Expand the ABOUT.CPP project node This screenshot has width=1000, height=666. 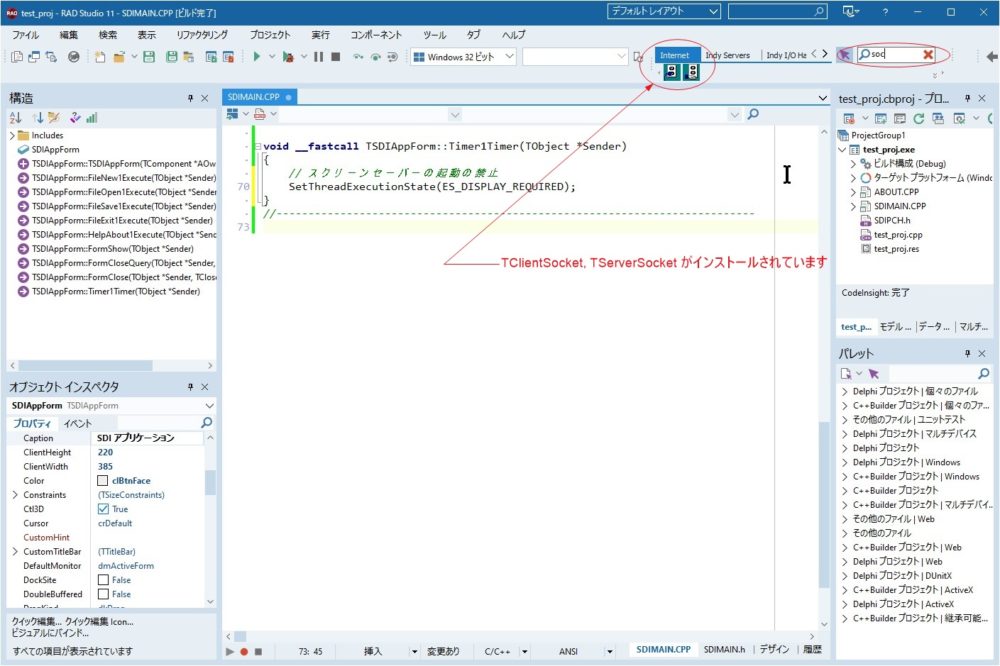[853, 191]
